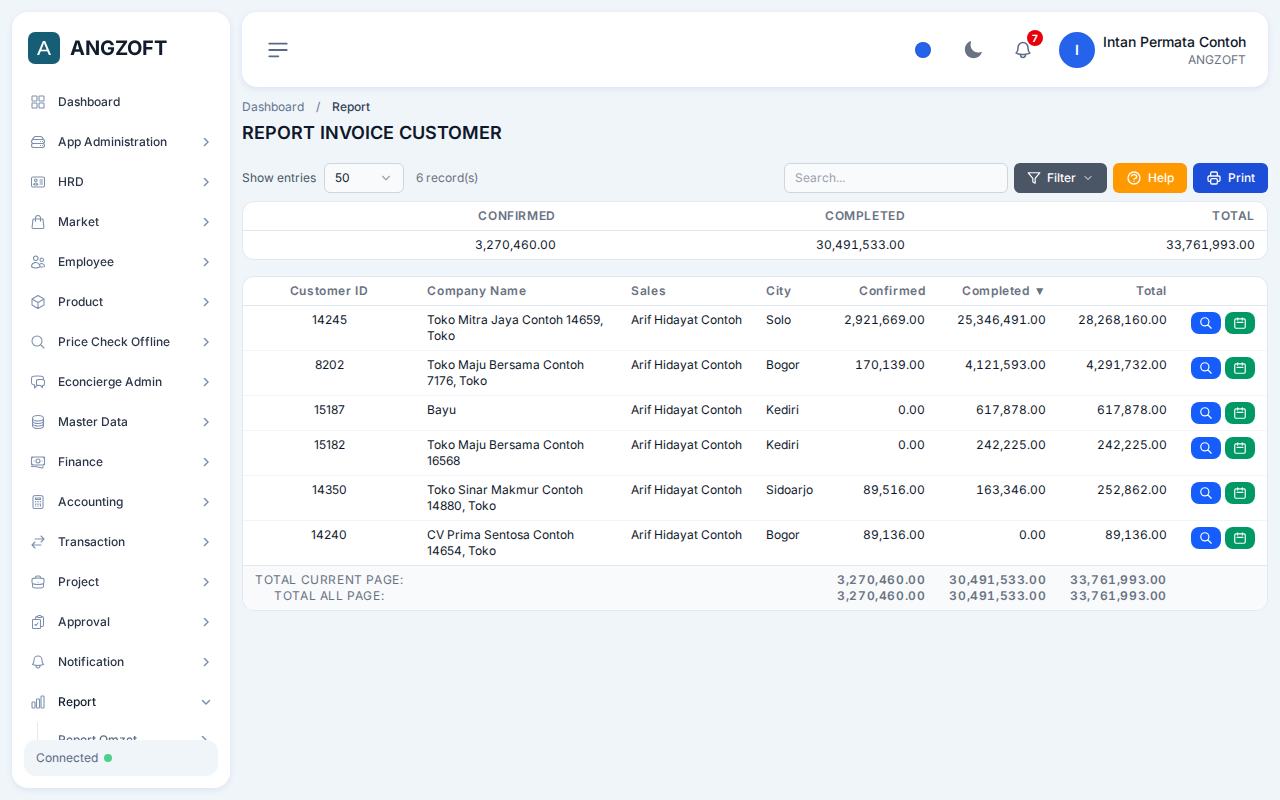Image resolution: width=1280 pixels, height=800 pixels.
Task: Click Report chart icon in sidebar
Action: click(38, 702)
